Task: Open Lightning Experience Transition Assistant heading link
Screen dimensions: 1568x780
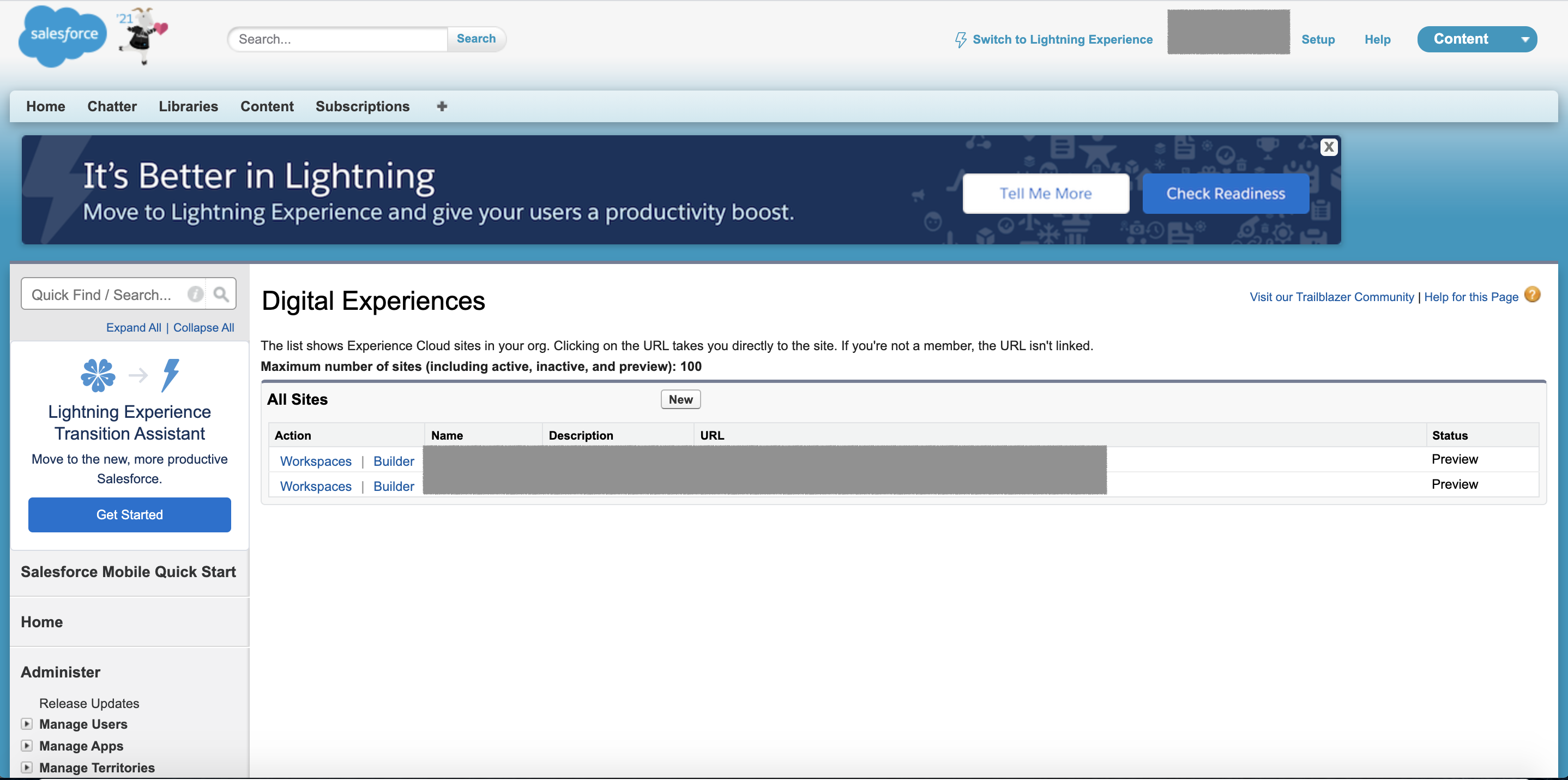Action: pyautogui.click(x=129, y=423)
